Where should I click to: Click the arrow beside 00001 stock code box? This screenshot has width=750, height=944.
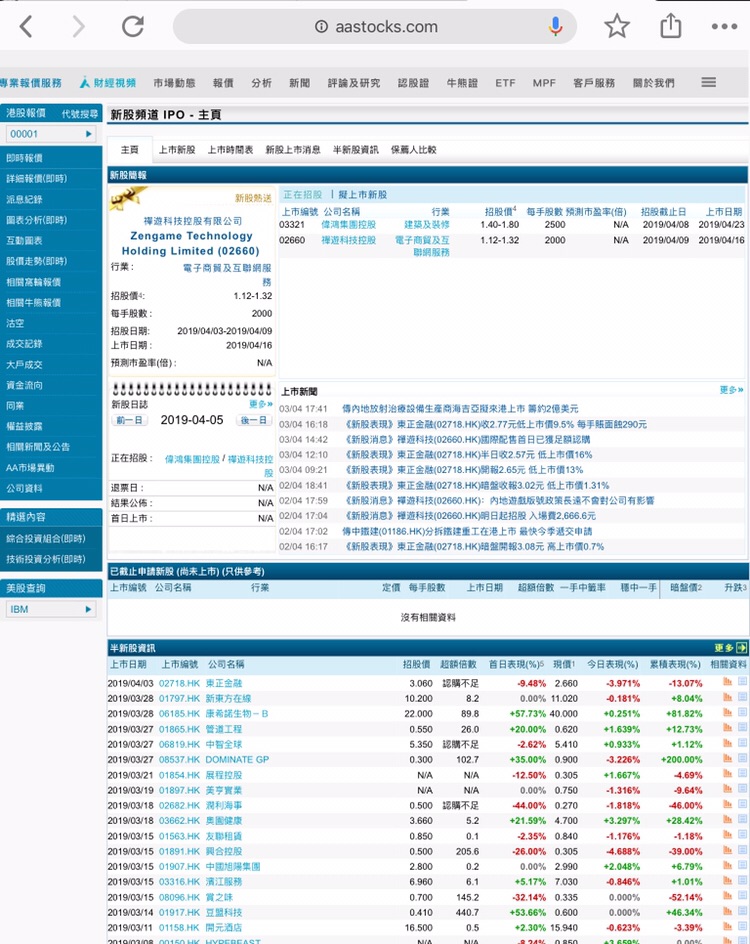pos(89,134)
